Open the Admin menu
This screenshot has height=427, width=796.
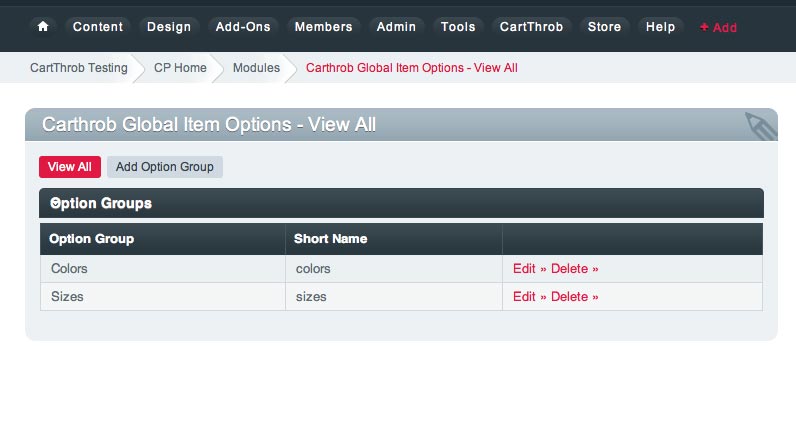click(x=396, y=26)
